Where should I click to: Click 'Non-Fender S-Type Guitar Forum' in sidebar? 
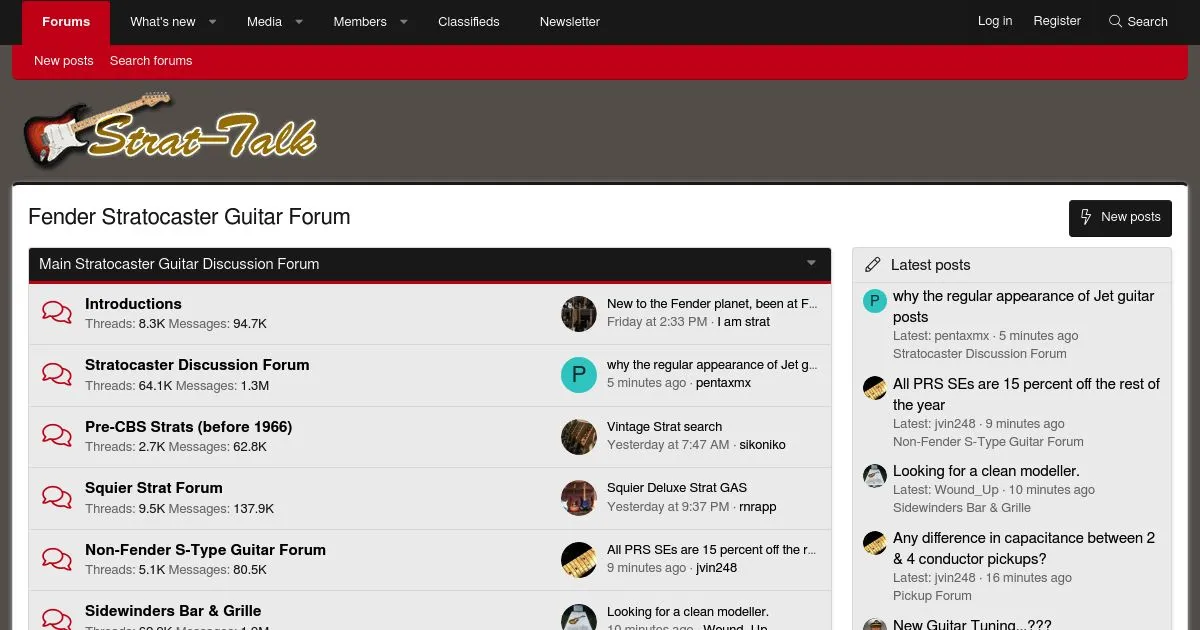[988, 442]
